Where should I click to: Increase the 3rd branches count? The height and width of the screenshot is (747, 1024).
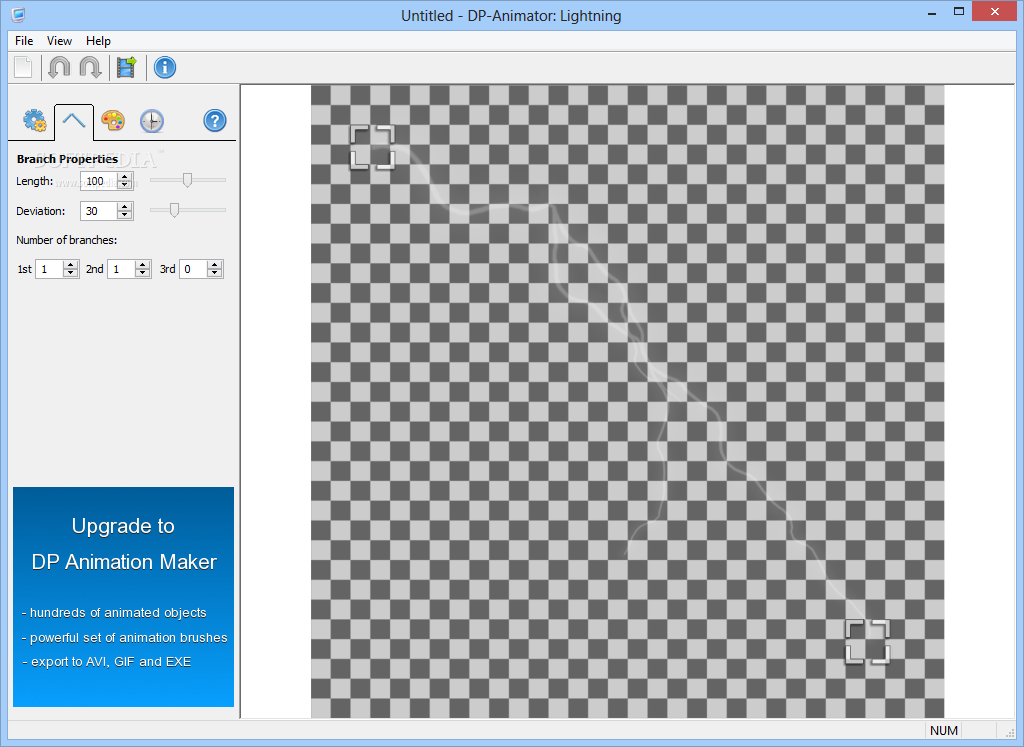click(x=214, y=265)
